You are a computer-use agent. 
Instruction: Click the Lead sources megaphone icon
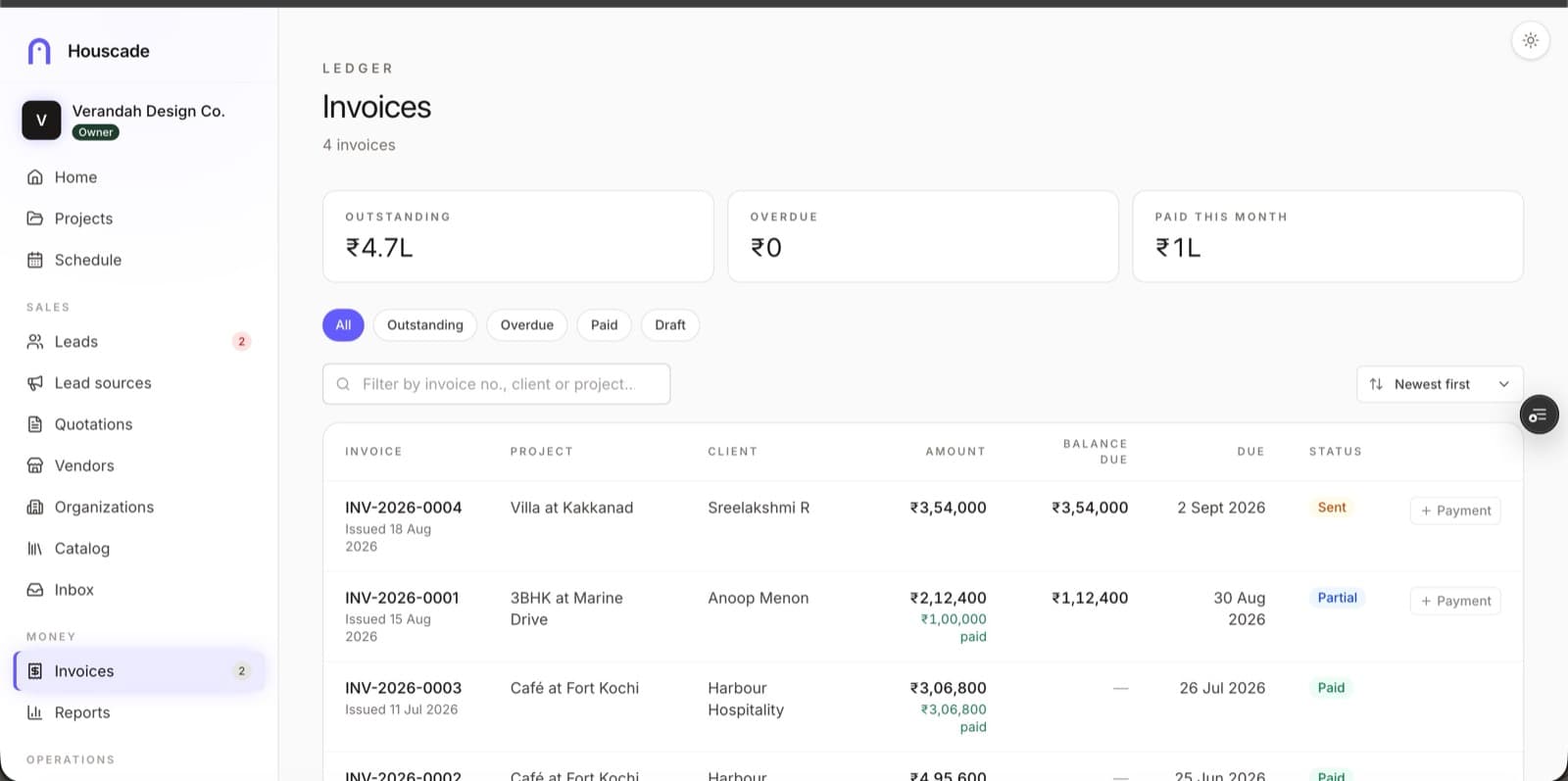point(35,383)
